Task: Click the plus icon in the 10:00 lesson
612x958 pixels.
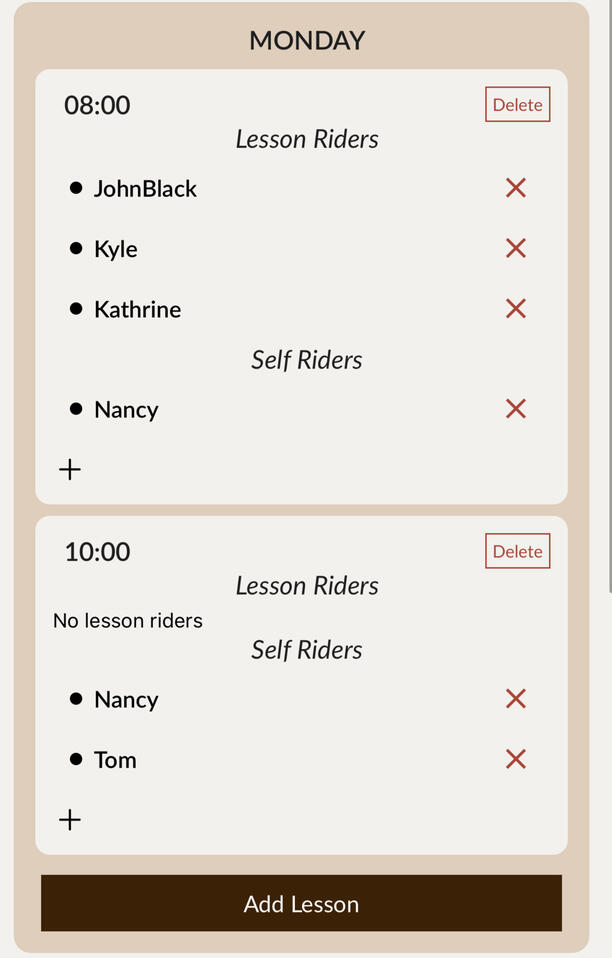Action: pos(69,819)
